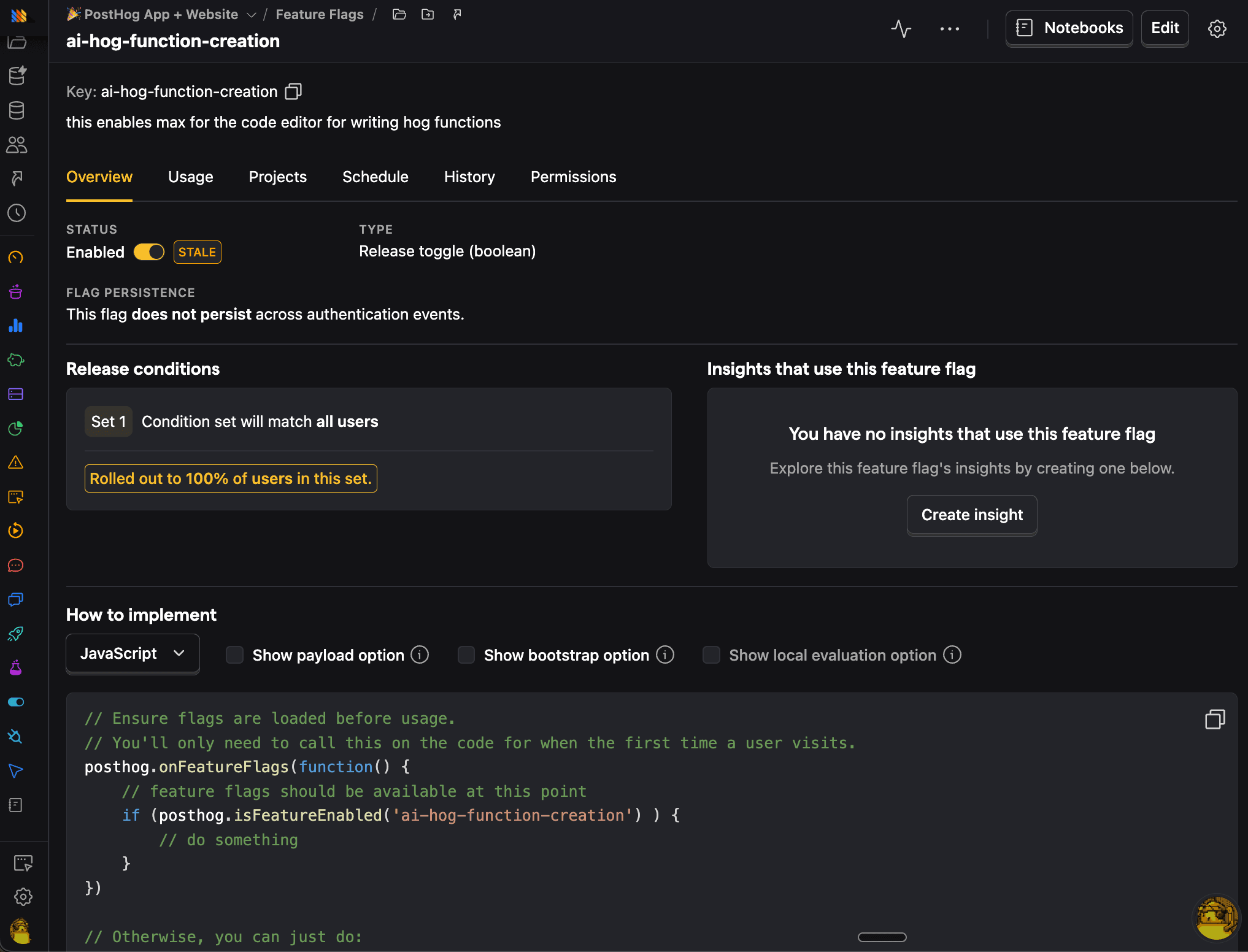The image size is (1248, 952).
Task: Click the floating Max hedgehog assistant button
Action: click(1216, 918)
